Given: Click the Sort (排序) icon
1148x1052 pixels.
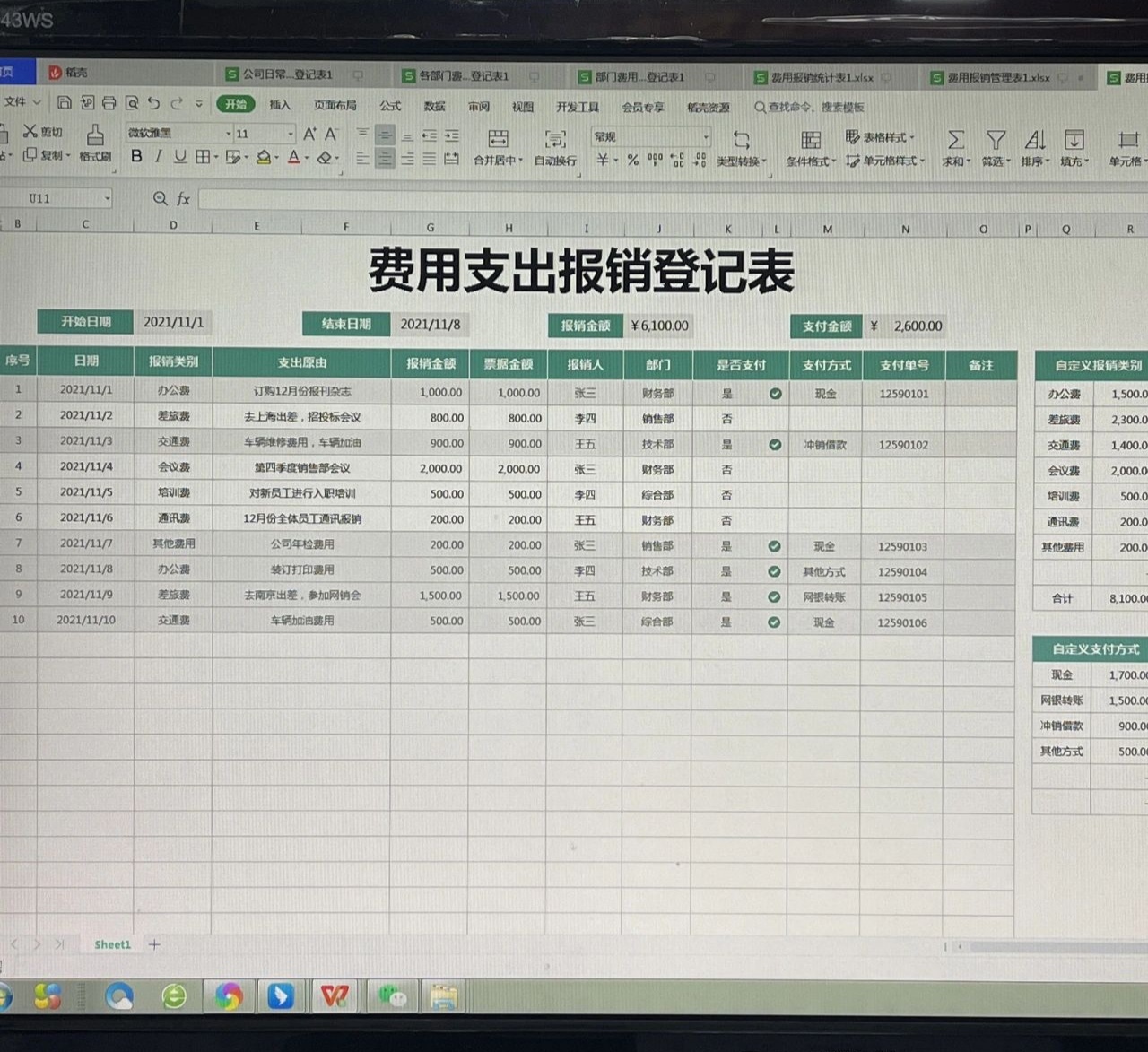Looking at the screenshot, I should [1033, 143].
